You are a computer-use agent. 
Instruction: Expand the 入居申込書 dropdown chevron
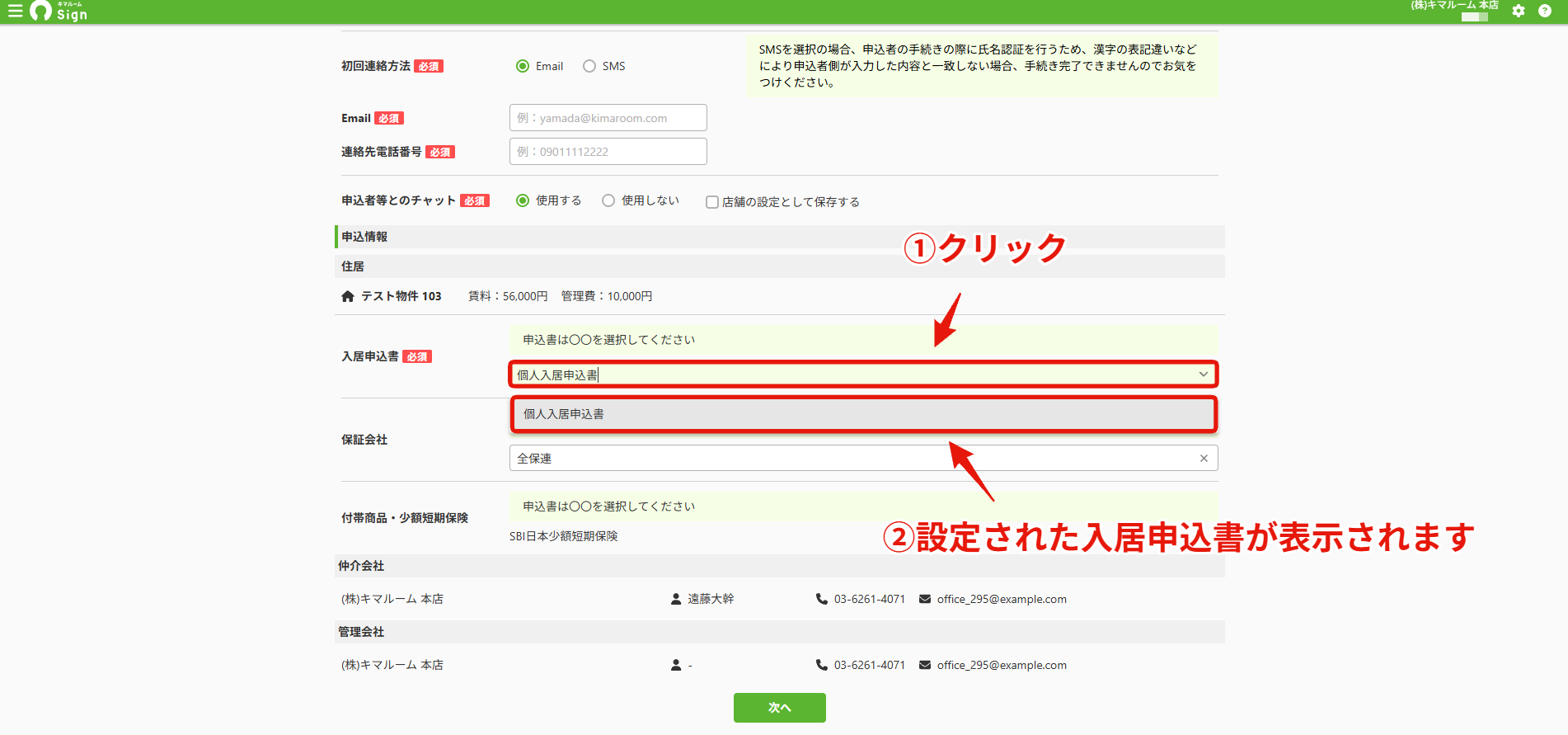(x=1204, y=375)
